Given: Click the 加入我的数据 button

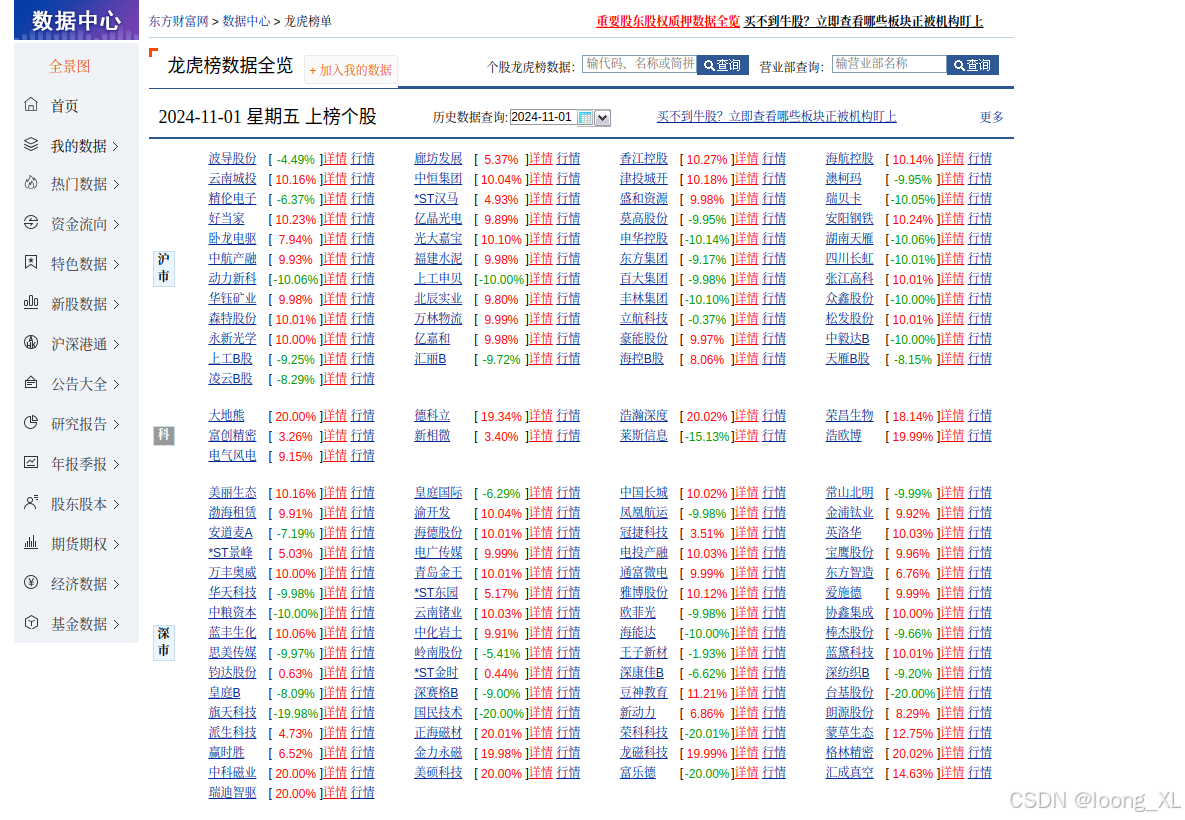Looking at the screenshot, I should pos(351,70).
